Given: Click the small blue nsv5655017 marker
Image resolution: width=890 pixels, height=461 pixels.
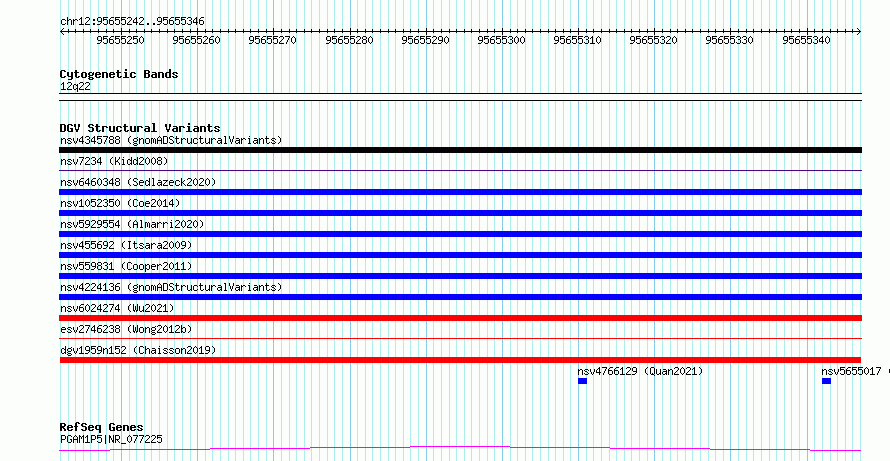Looking at the screenshot, I should click(826, 381).
